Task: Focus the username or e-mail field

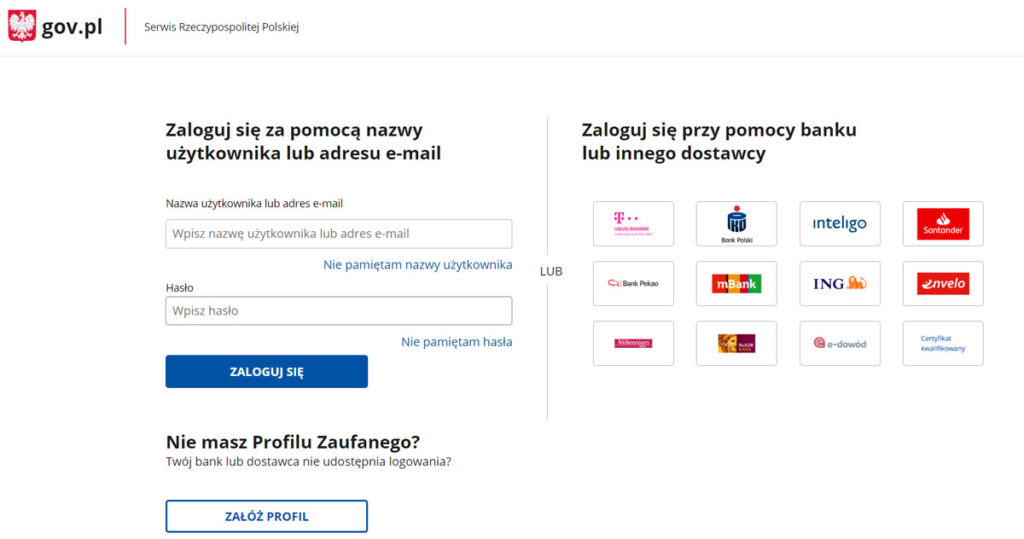Action: coord(339,234)
